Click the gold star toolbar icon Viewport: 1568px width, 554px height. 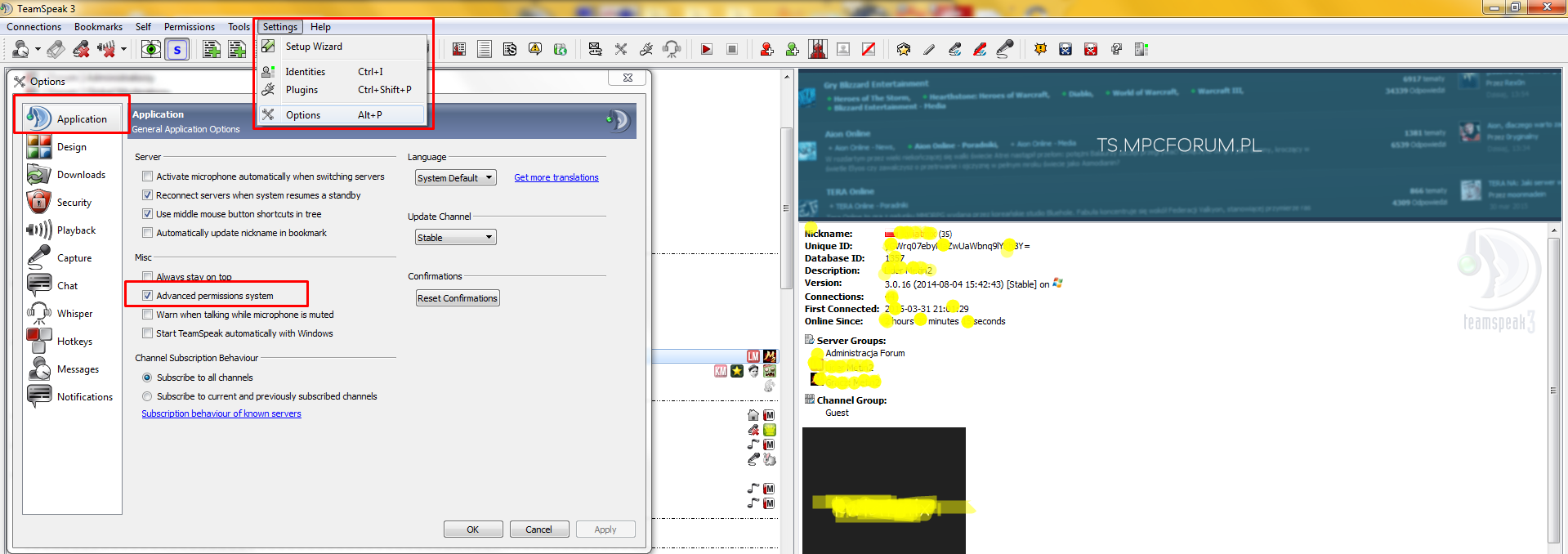pyautogui.click(x=904, y=50)
